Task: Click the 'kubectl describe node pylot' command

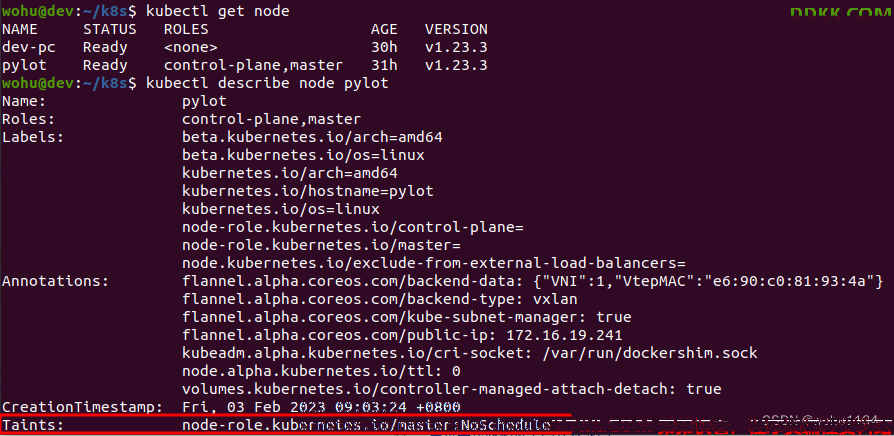Action: (x=267, y=83)
